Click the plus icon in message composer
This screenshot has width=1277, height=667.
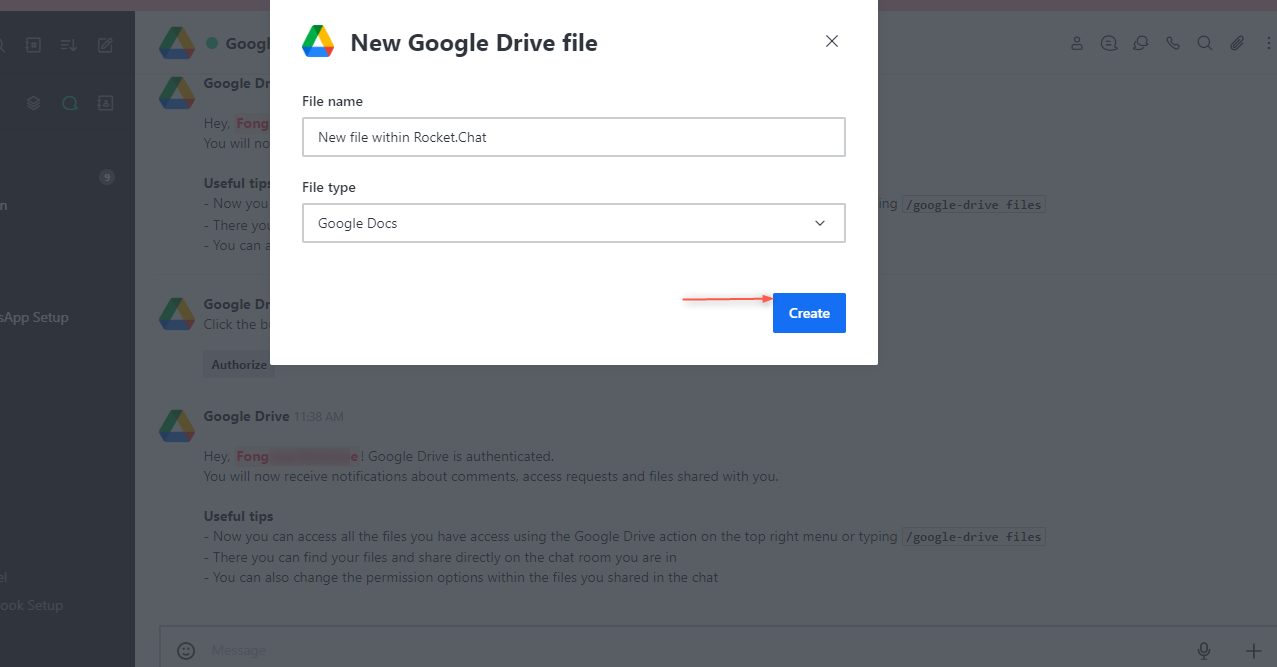pos(1253,651)
